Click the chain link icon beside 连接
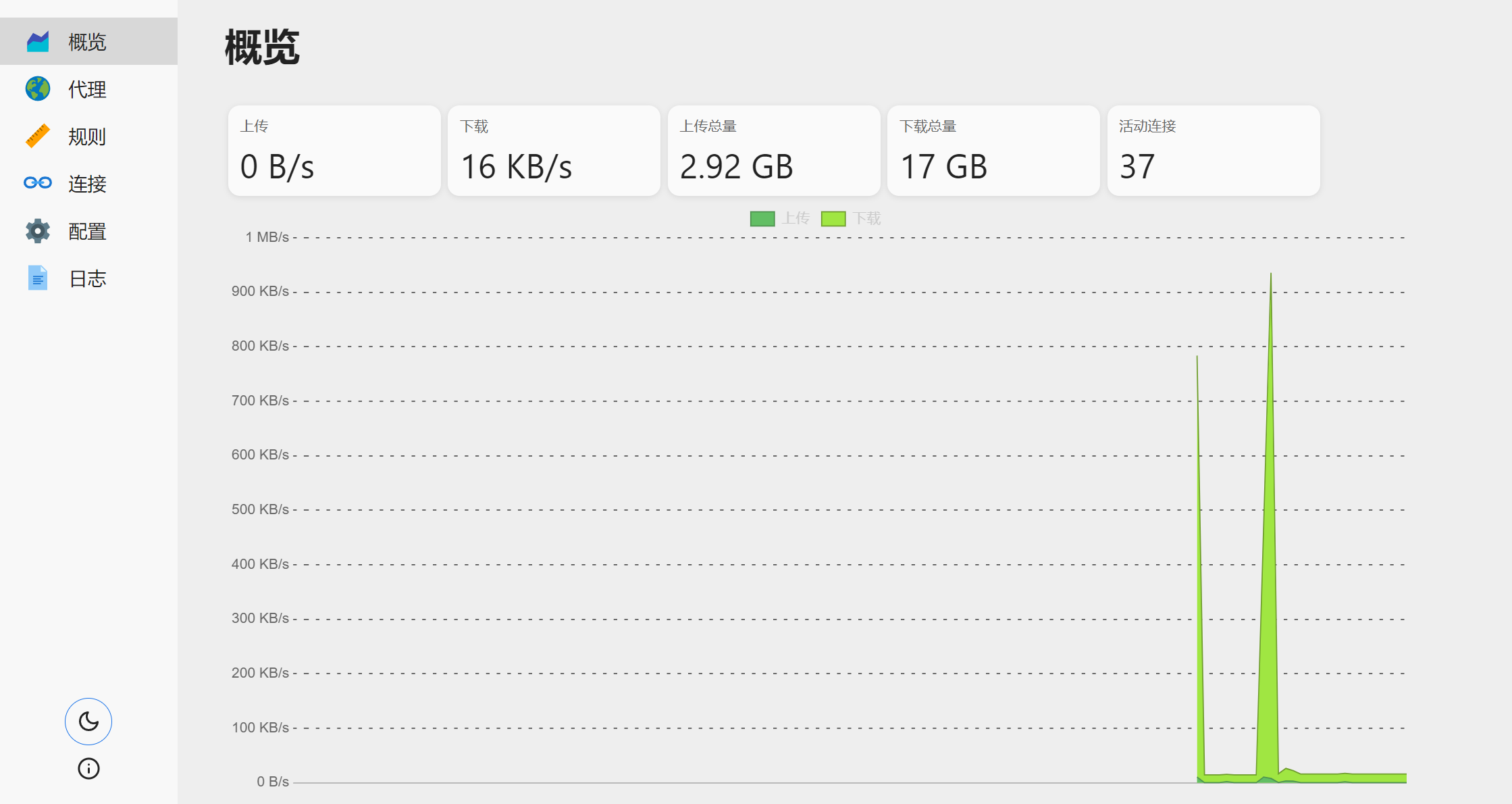 (x=38, y=183)
